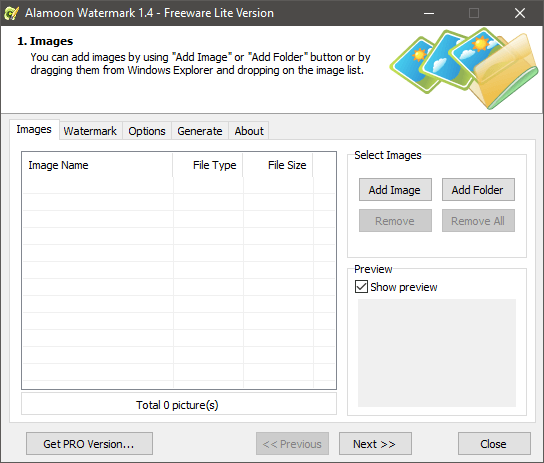The image size is (544, 463).
Task: Click the Remove All button
Action: [478, 221]
